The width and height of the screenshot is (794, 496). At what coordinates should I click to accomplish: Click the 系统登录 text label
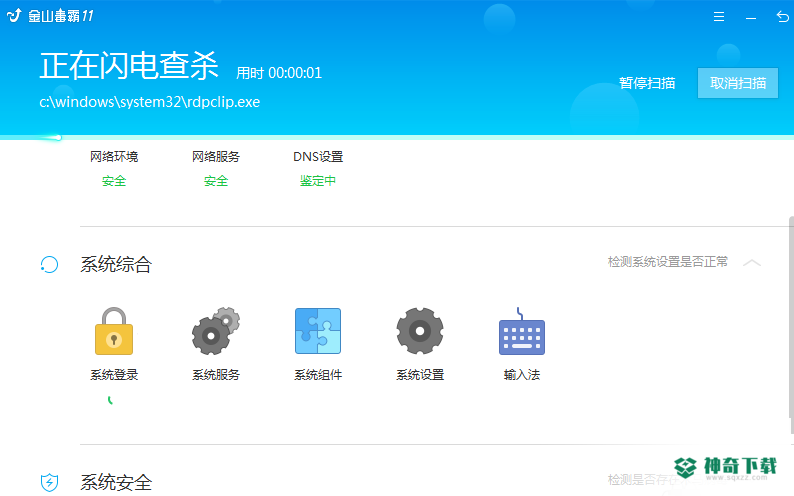tap(114, 375)
